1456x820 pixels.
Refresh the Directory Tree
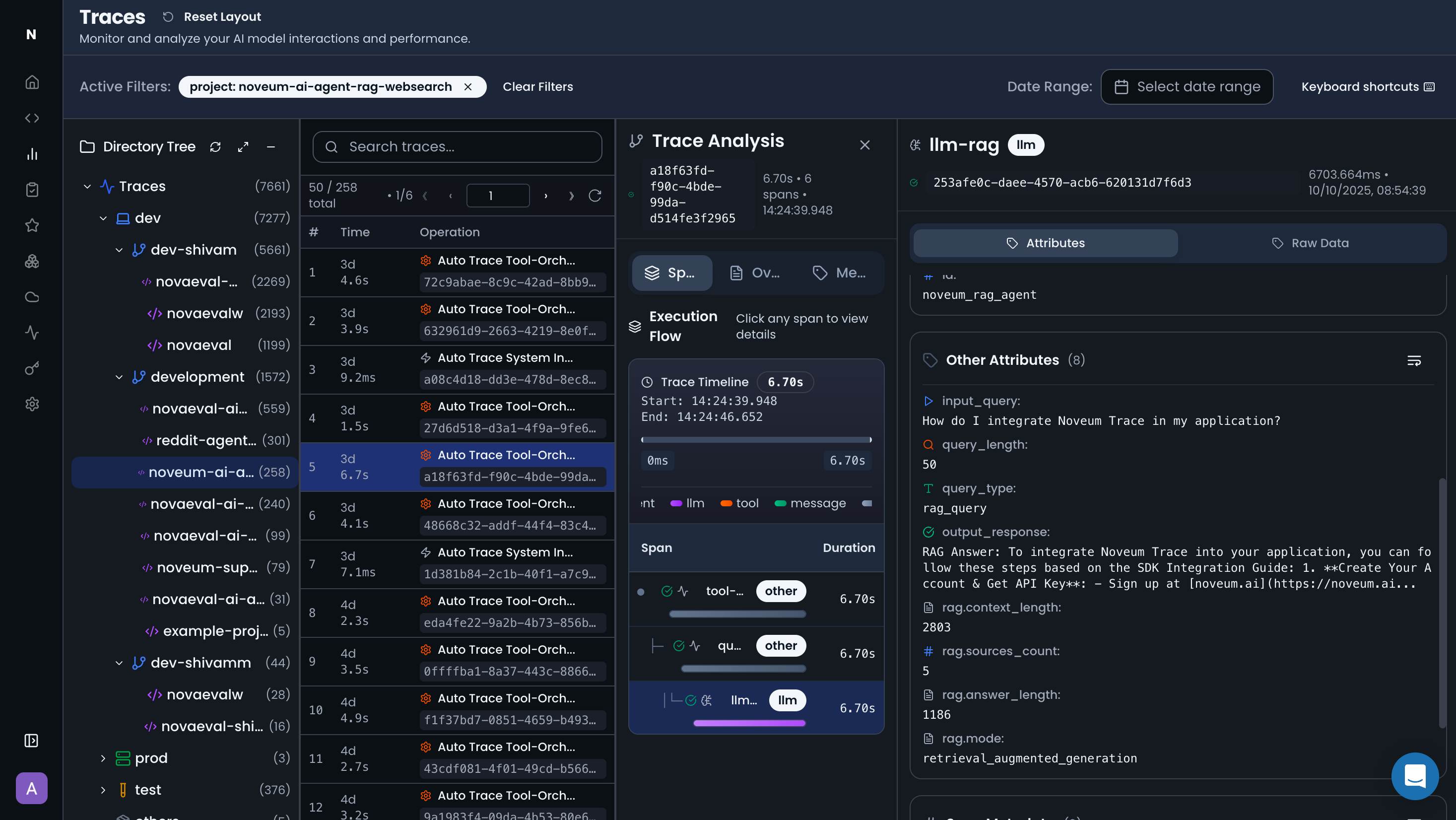point(215,147)
